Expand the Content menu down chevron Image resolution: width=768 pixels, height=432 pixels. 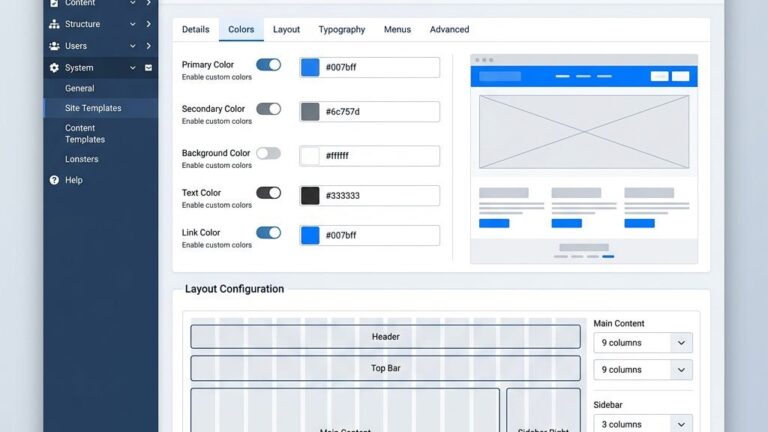133,3
